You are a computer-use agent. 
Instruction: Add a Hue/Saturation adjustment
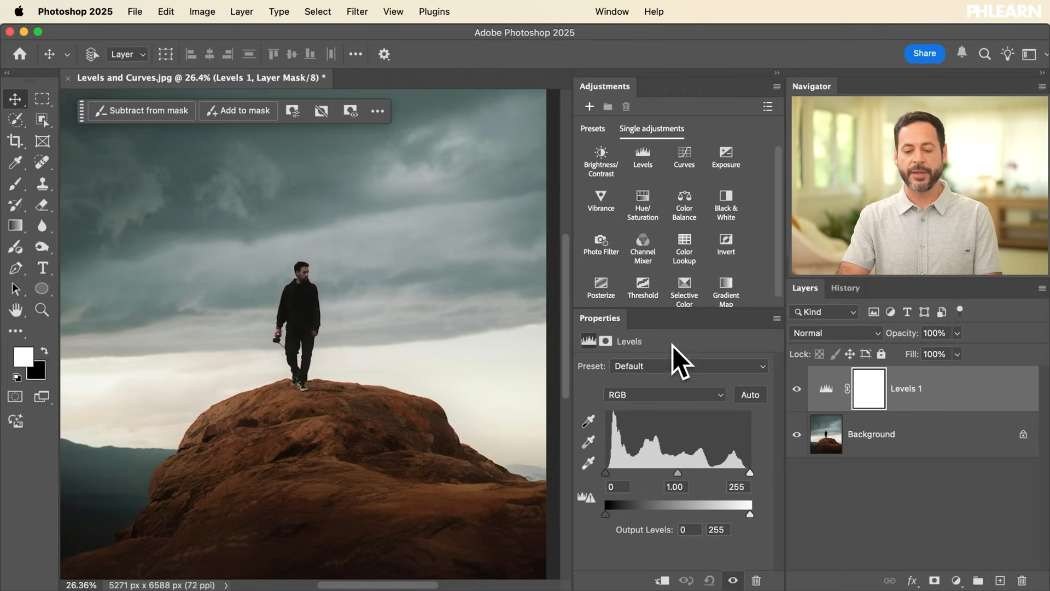(642, 205)
